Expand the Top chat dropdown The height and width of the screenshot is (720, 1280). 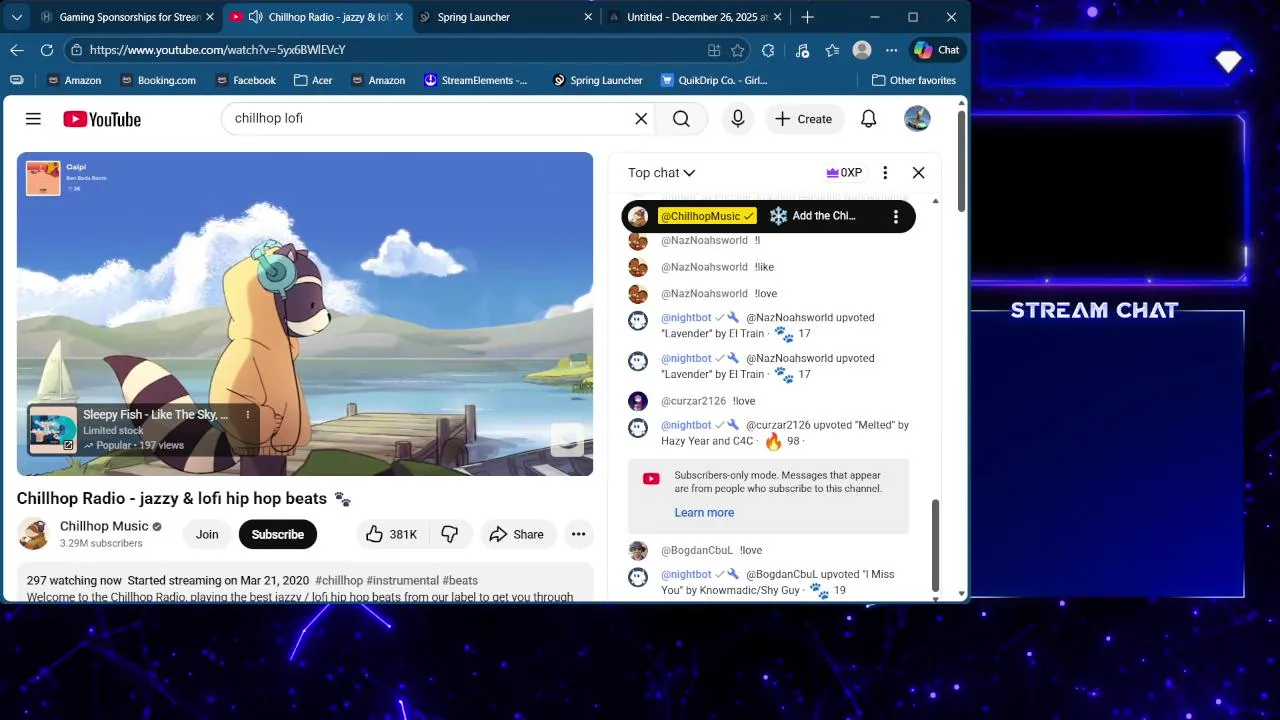tap(661, 173)
